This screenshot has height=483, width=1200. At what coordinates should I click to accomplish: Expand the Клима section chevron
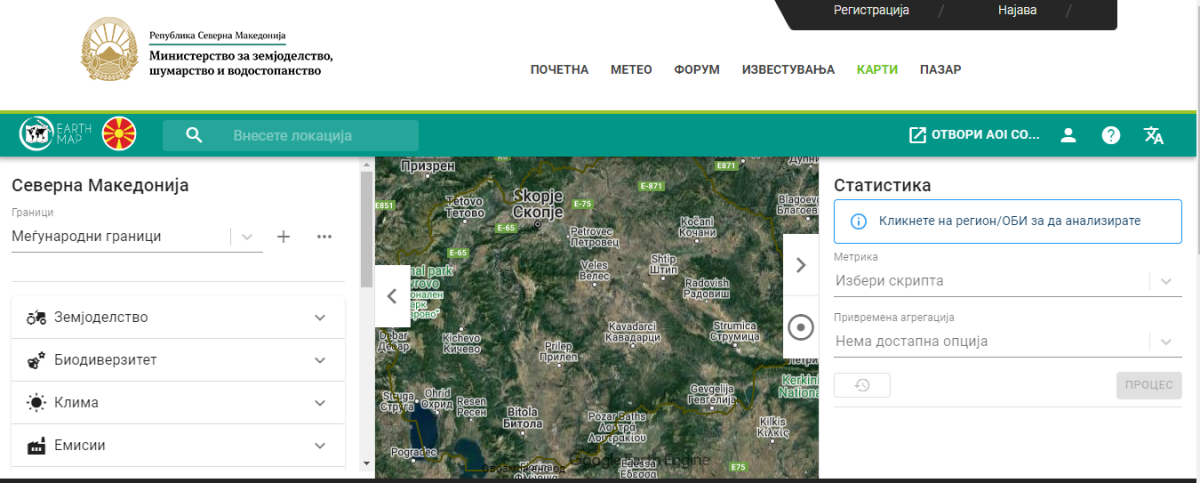(x=320, y=403)
